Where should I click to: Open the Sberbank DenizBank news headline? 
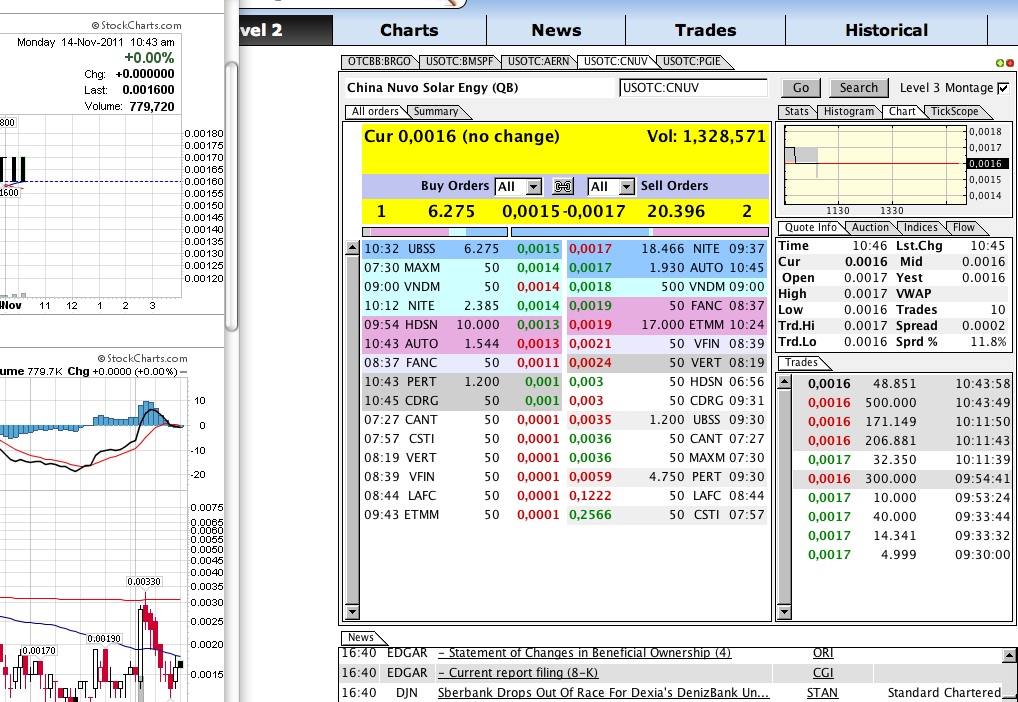point(603,692)
